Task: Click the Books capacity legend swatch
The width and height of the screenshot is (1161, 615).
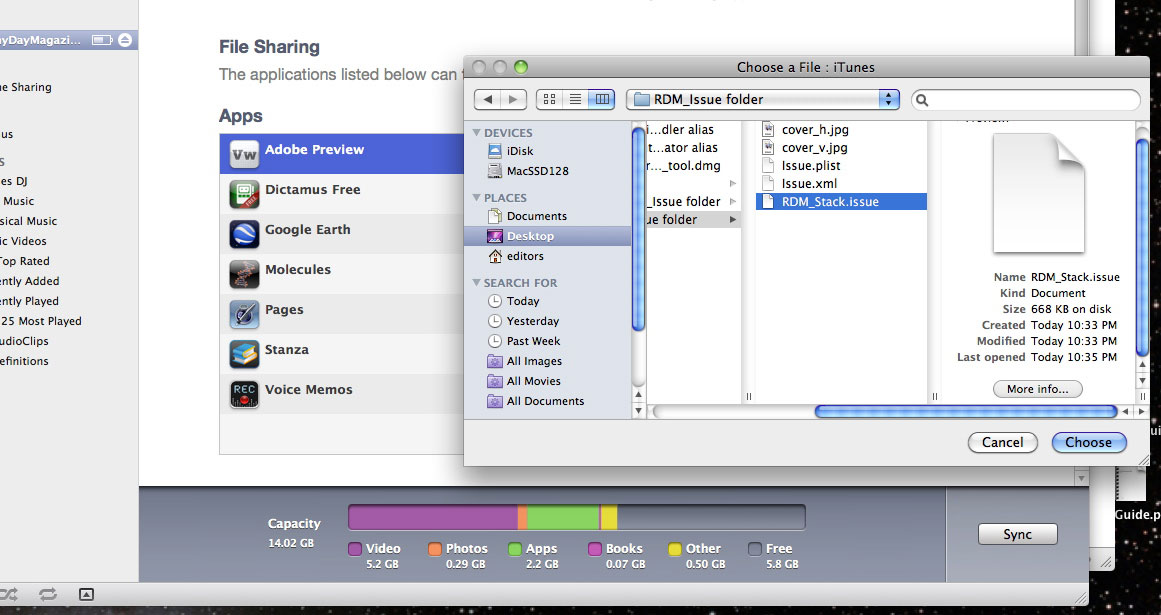Action: pos(595,549)
